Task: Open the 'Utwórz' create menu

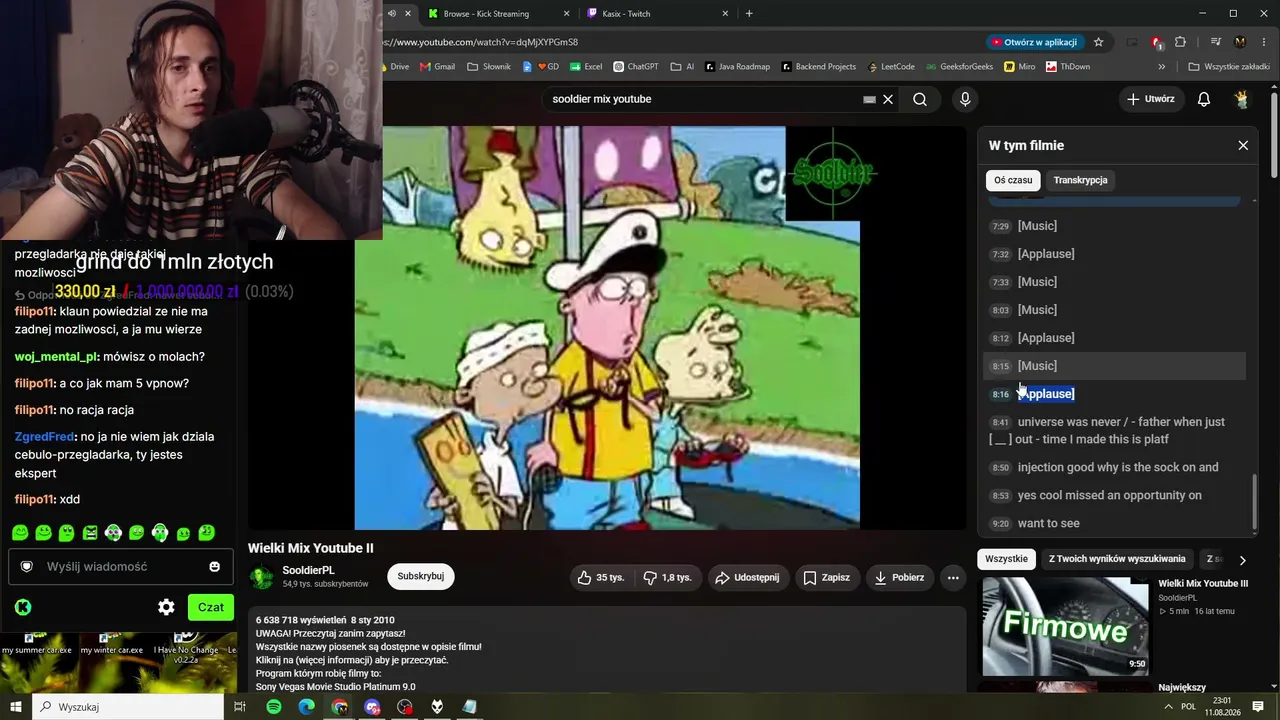Action: (x=1150, y=99)
